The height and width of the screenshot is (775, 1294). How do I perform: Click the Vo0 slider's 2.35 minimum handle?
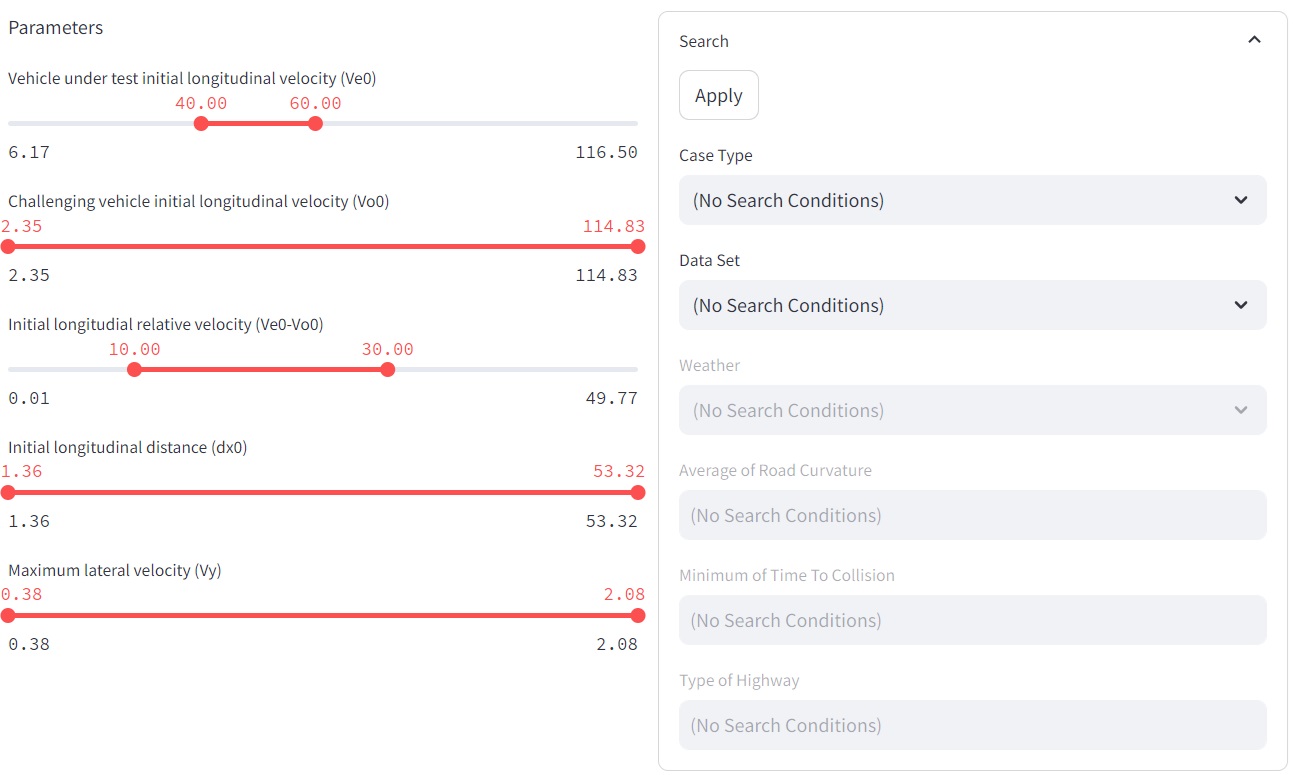click(x=8, y=246)
